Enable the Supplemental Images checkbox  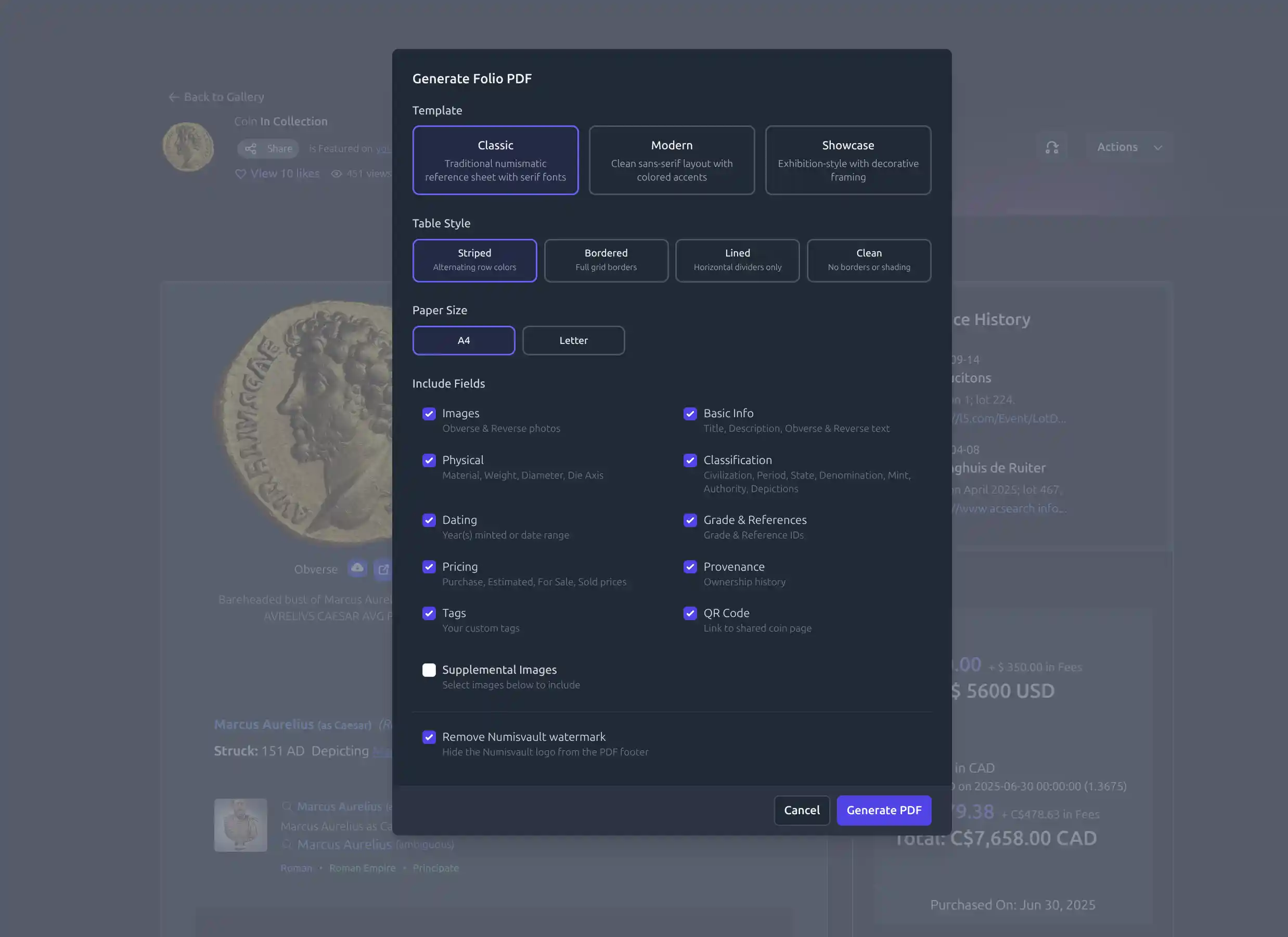(x=429, y=670)
